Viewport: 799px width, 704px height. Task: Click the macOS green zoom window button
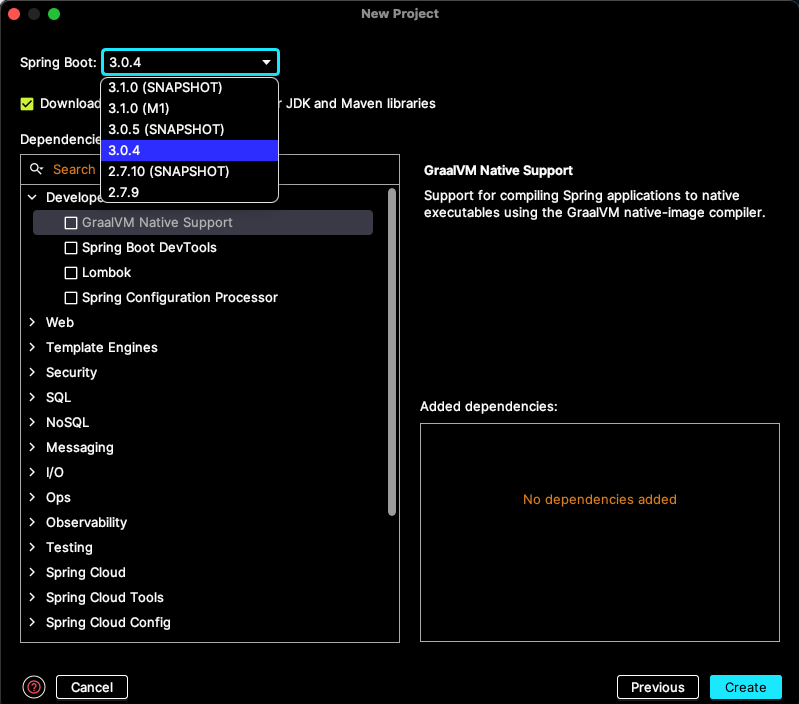coord(54,14)
